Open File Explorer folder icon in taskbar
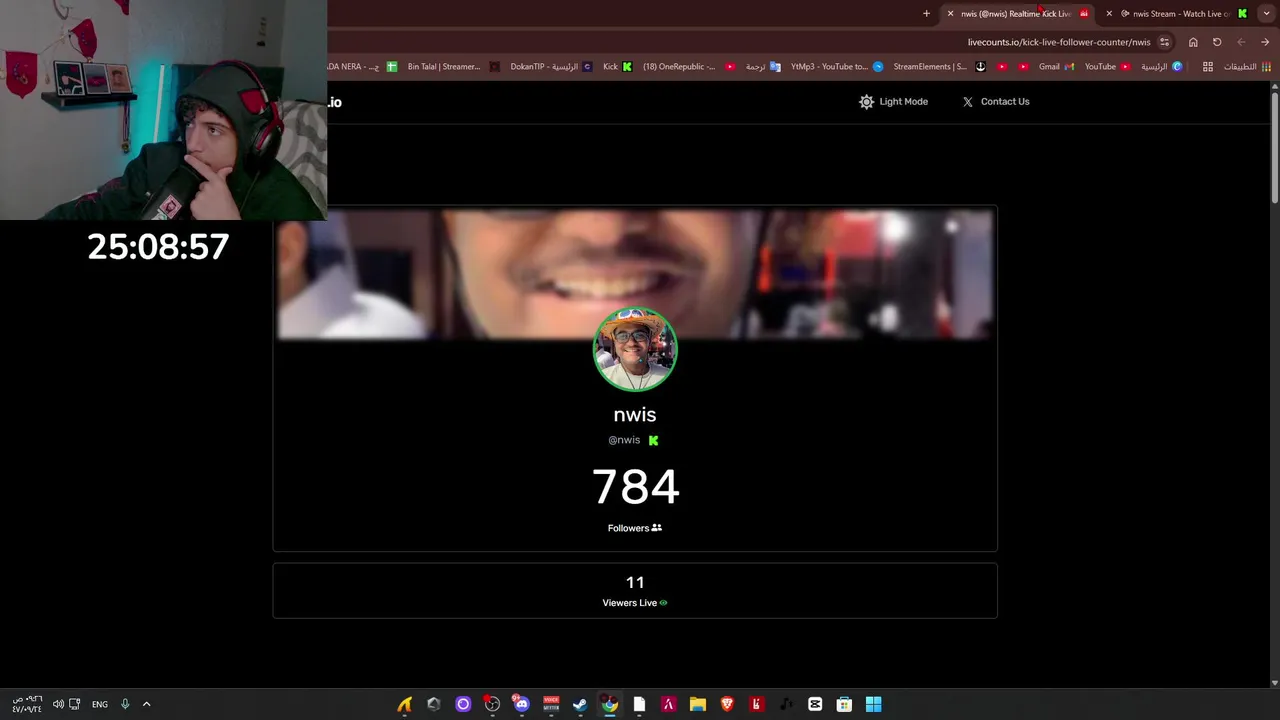 (x=698, y=704)
